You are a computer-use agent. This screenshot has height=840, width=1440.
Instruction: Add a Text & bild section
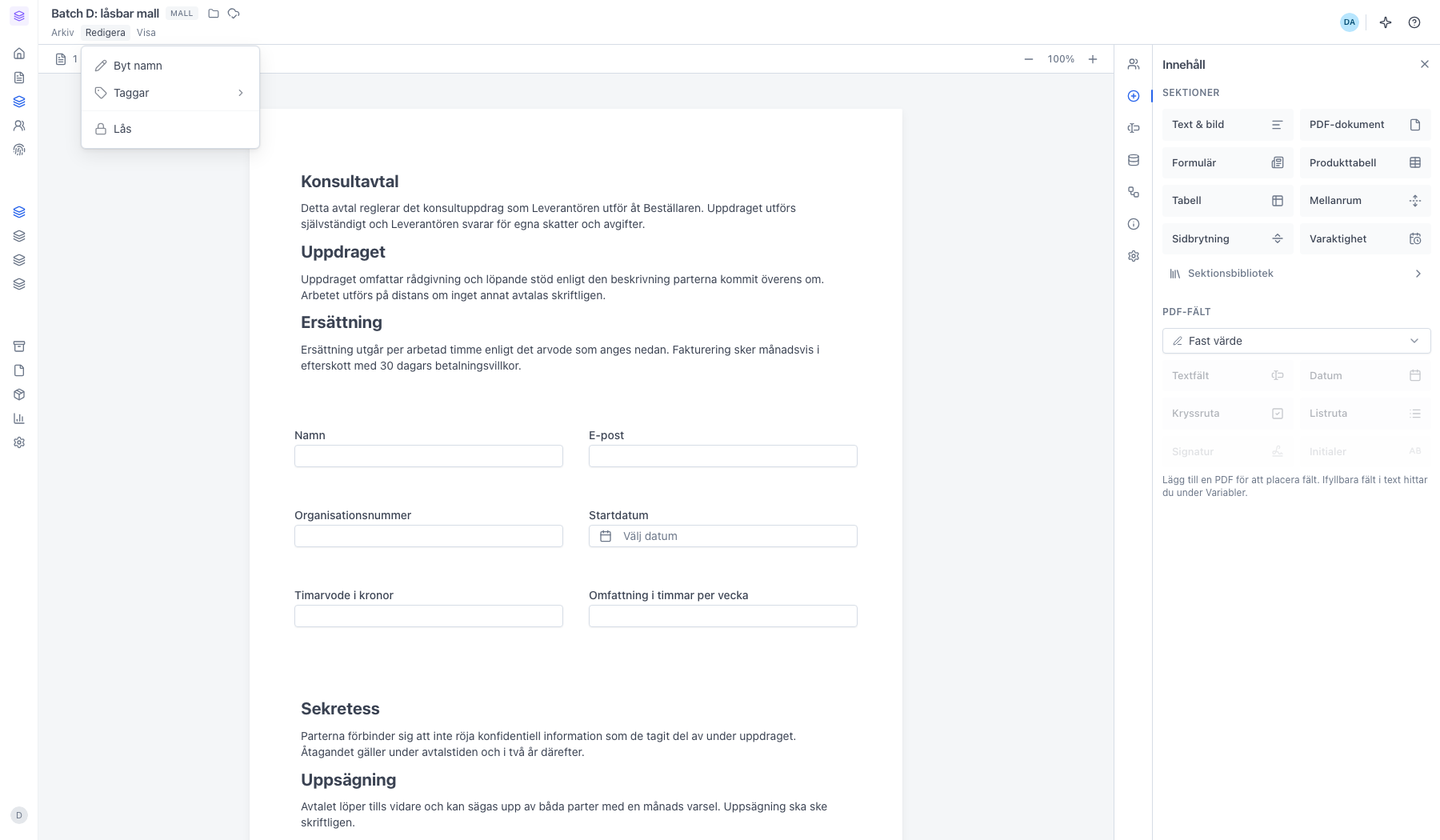click(x=1227, y=125)
